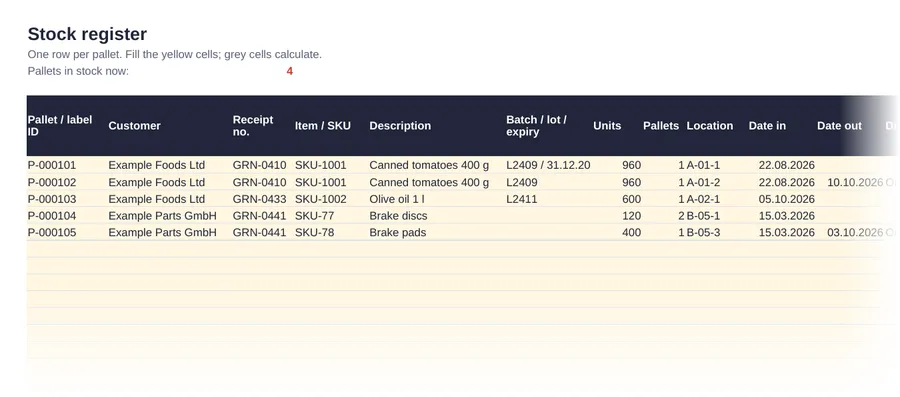Image resolution: width=900 pixels, height=397 pixels.
Task: Select GRN-0441 in row P-000104
Action: coord(259,216)
